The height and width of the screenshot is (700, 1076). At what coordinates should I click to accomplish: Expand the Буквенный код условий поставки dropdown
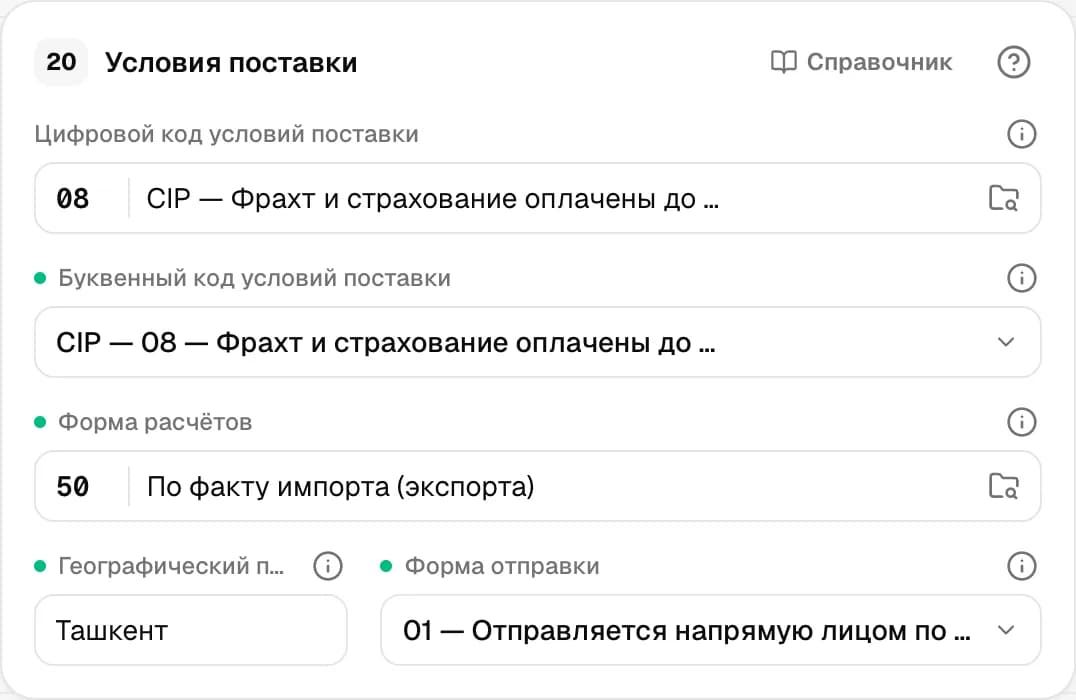point(1006,342)
